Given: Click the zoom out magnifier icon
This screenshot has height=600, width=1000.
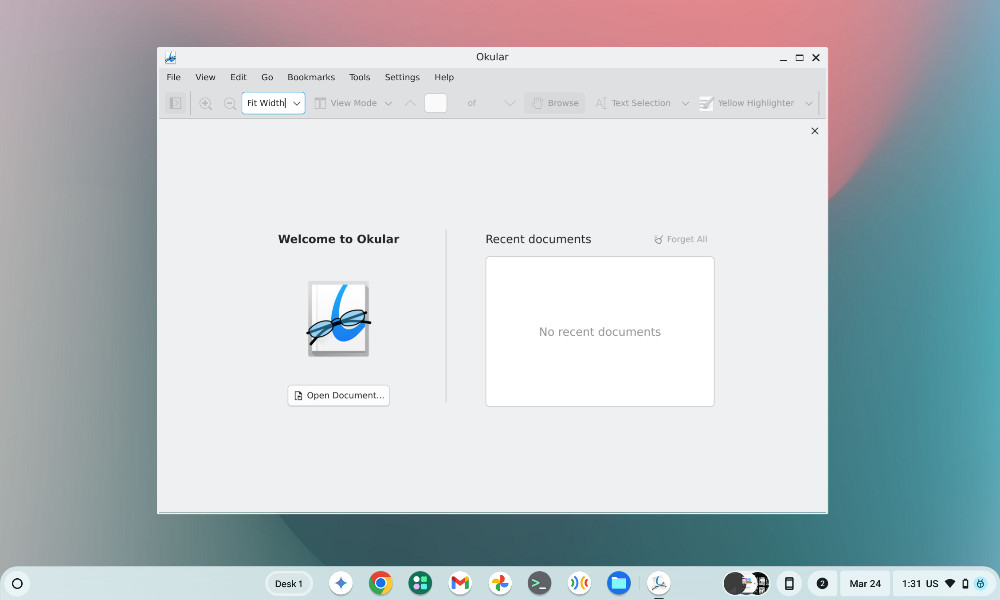Looking at the screenshot, I should 230,103.
